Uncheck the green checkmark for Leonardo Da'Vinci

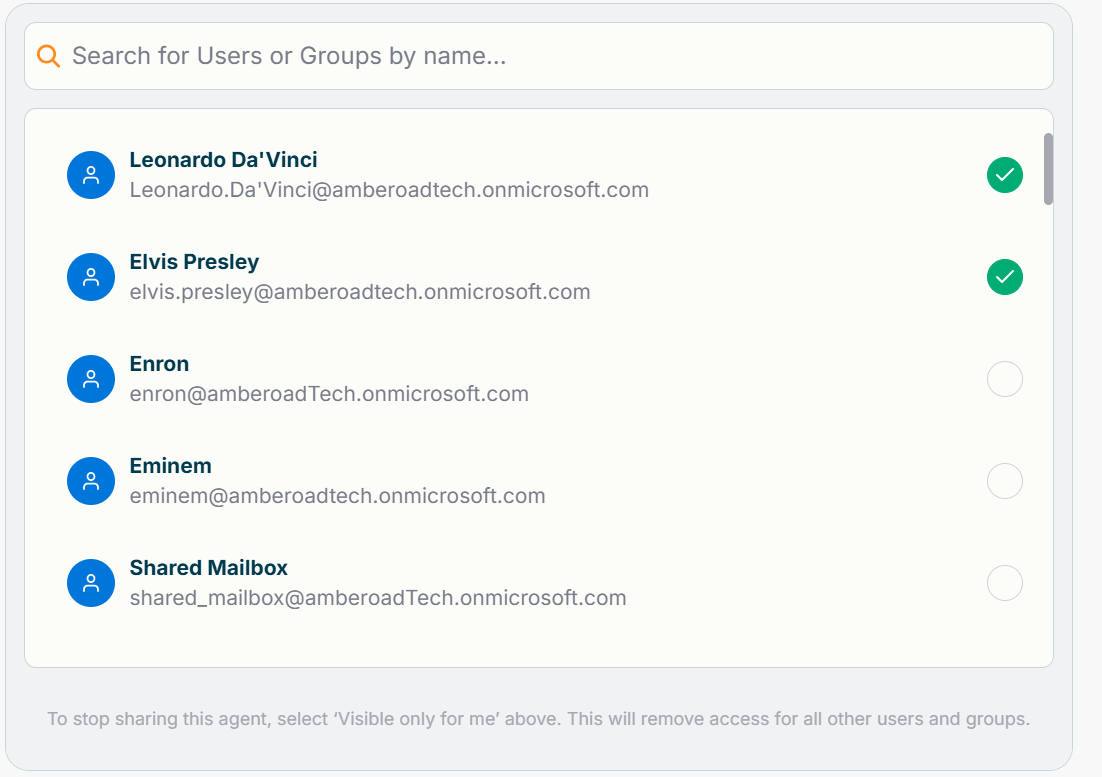[x=1004, y=175]
